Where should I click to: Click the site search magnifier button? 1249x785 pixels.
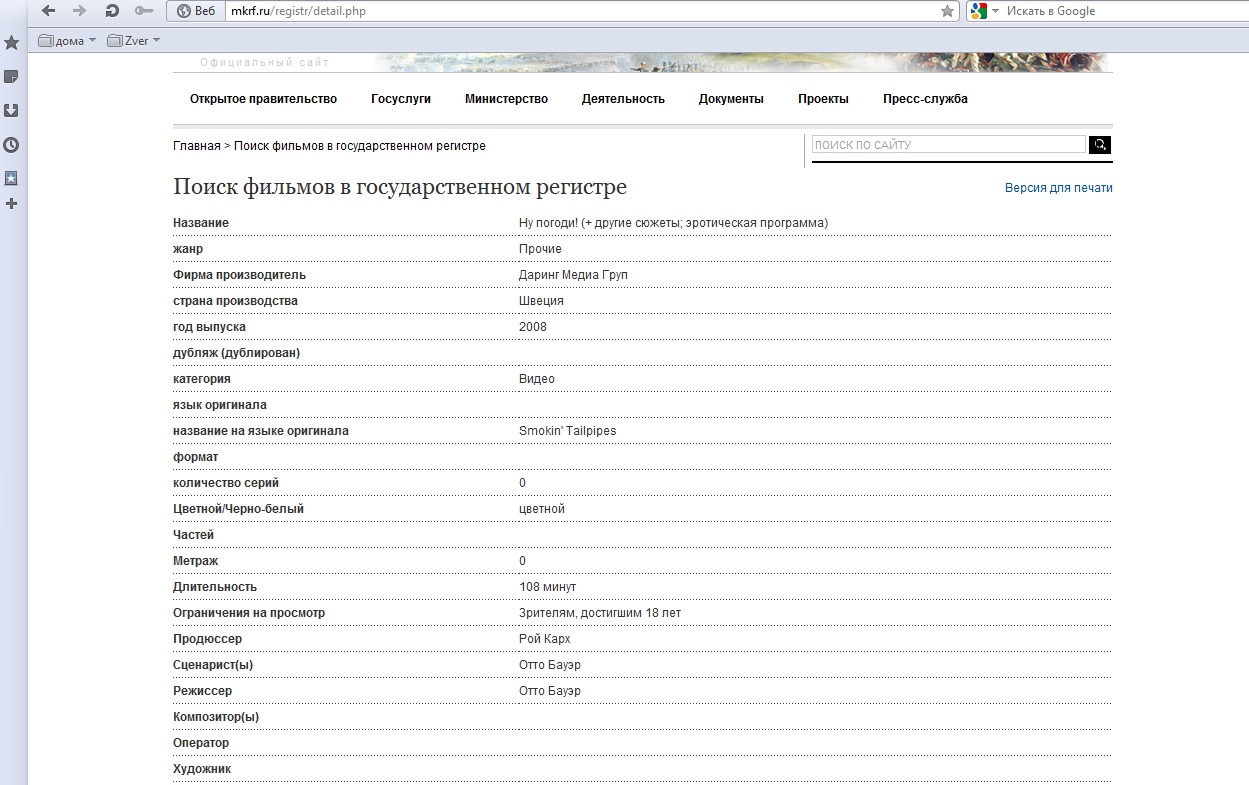click(x=1100, y=145)
